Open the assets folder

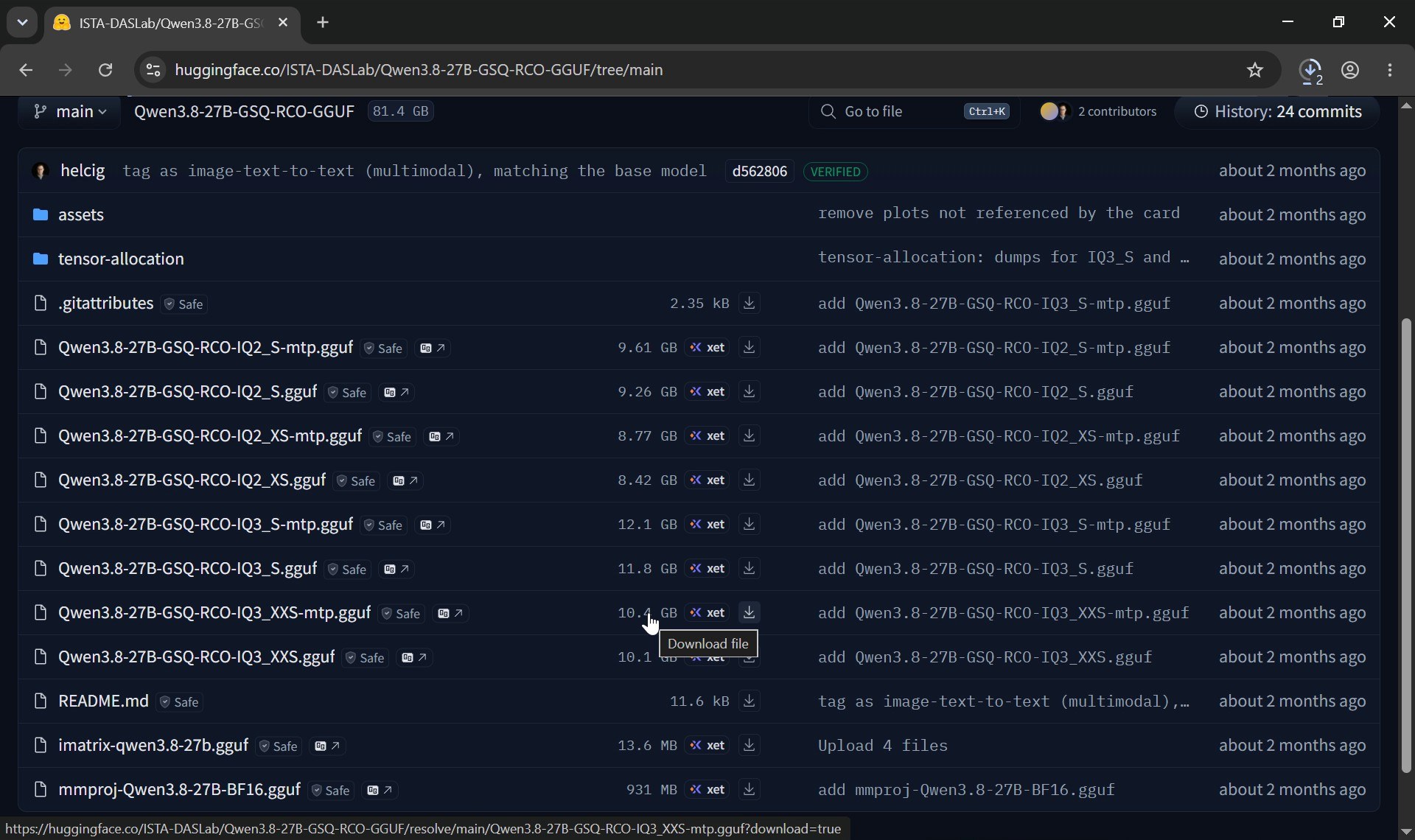pos(81,214)
